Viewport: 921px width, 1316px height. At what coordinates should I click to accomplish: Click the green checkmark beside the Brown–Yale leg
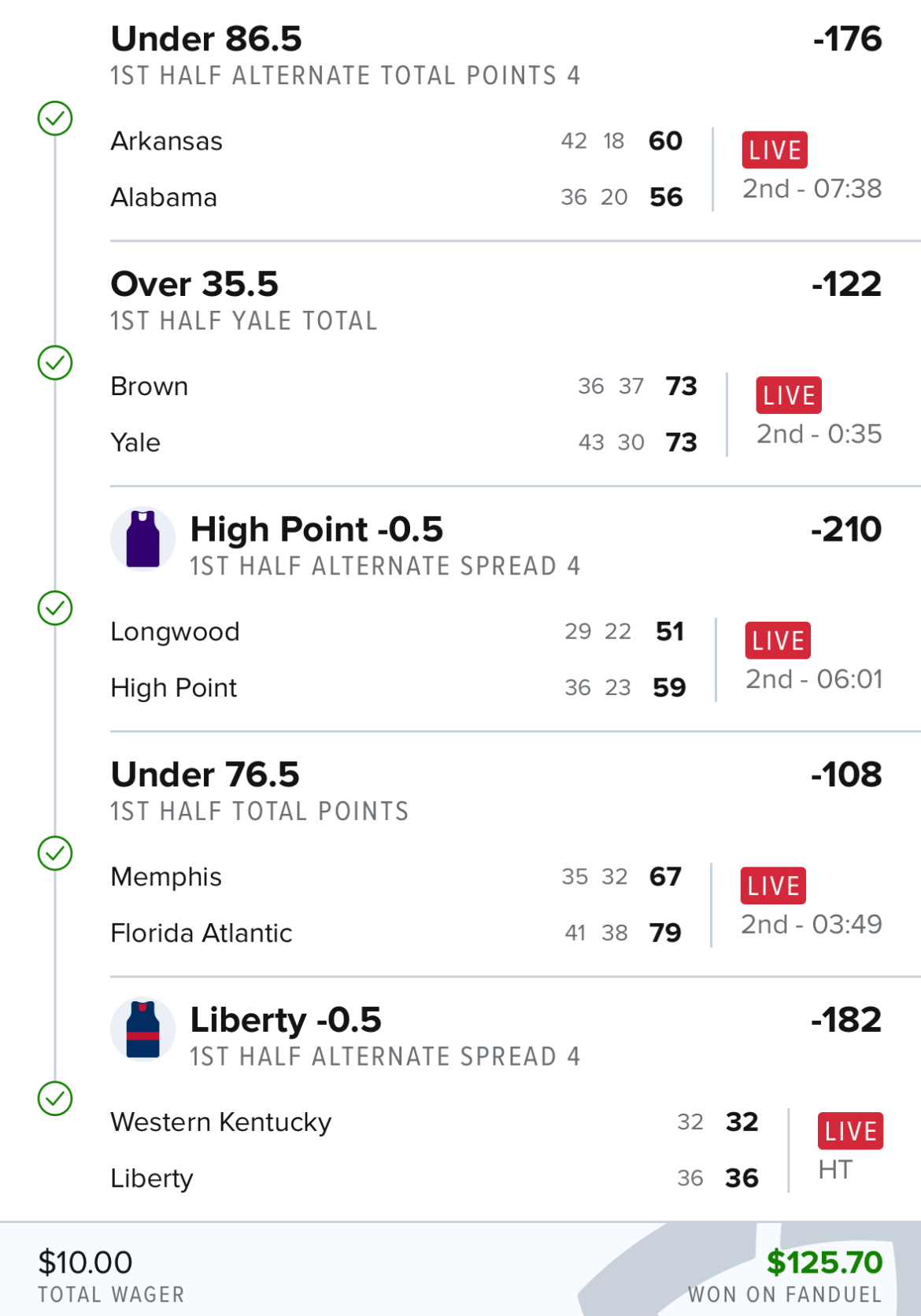tap(55, 363)
